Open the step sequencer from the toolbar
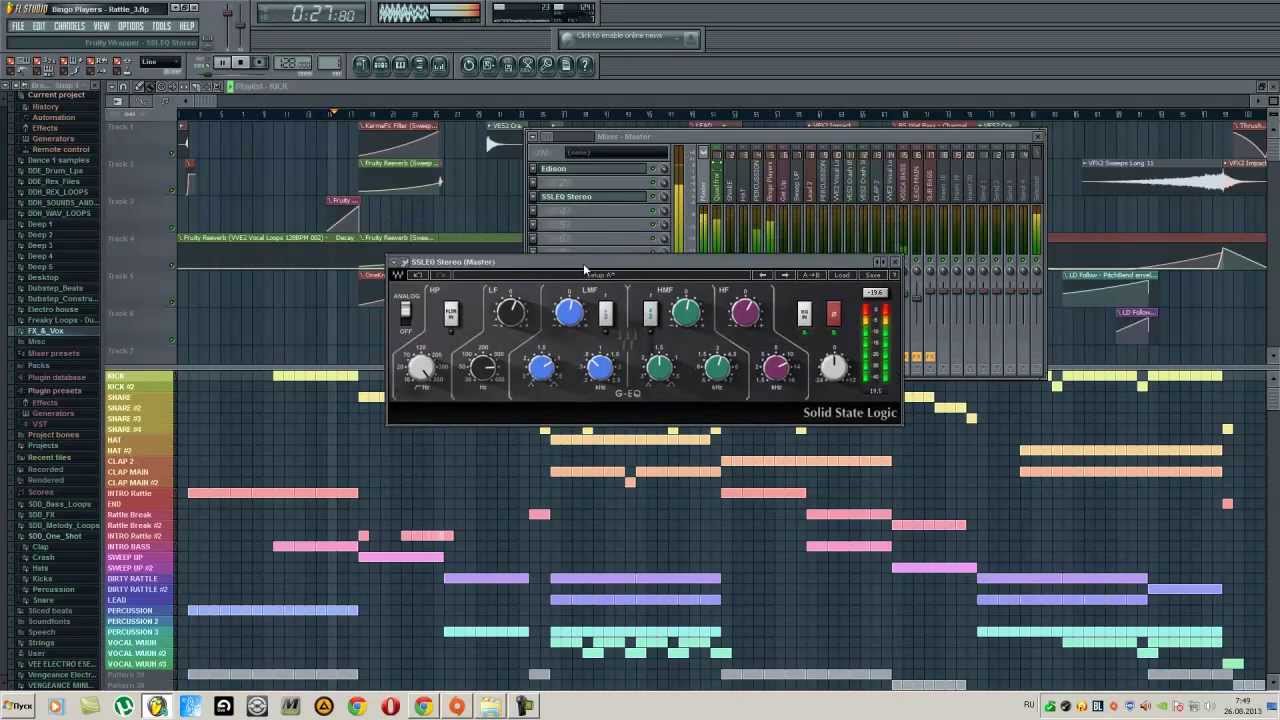This screenshot has height=720, width=1280. point(382,65)
